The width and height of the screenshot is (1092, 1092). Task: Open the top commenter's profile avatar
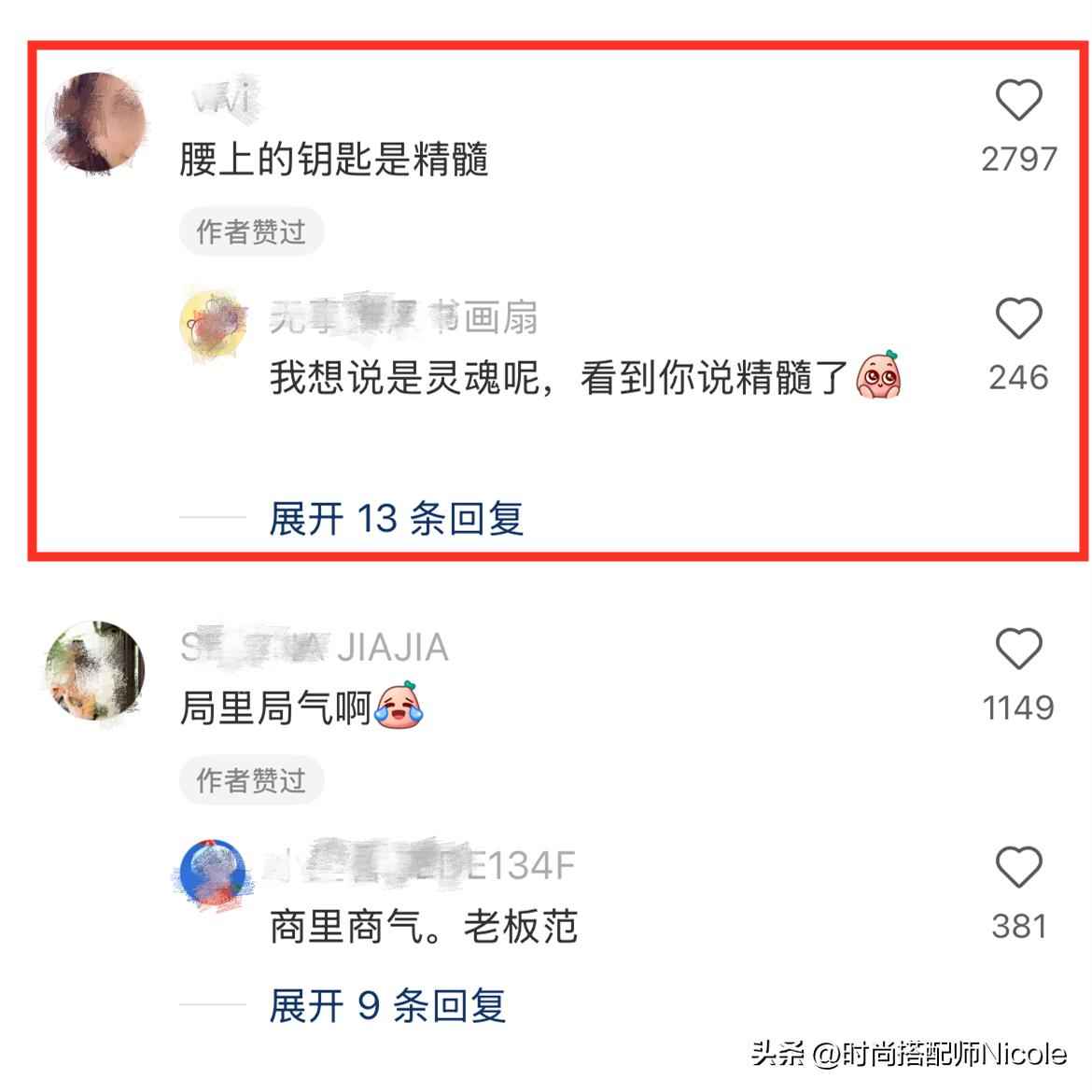click(96, 122)
